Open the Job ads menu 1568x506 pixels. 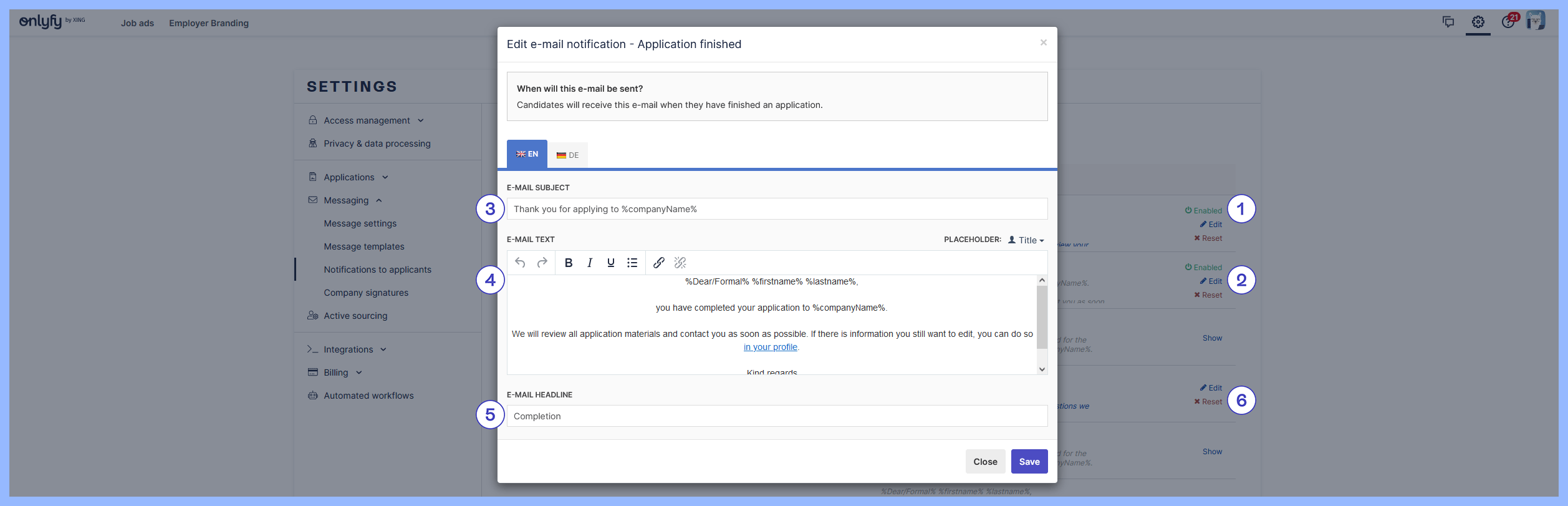[x=137, y=23]
